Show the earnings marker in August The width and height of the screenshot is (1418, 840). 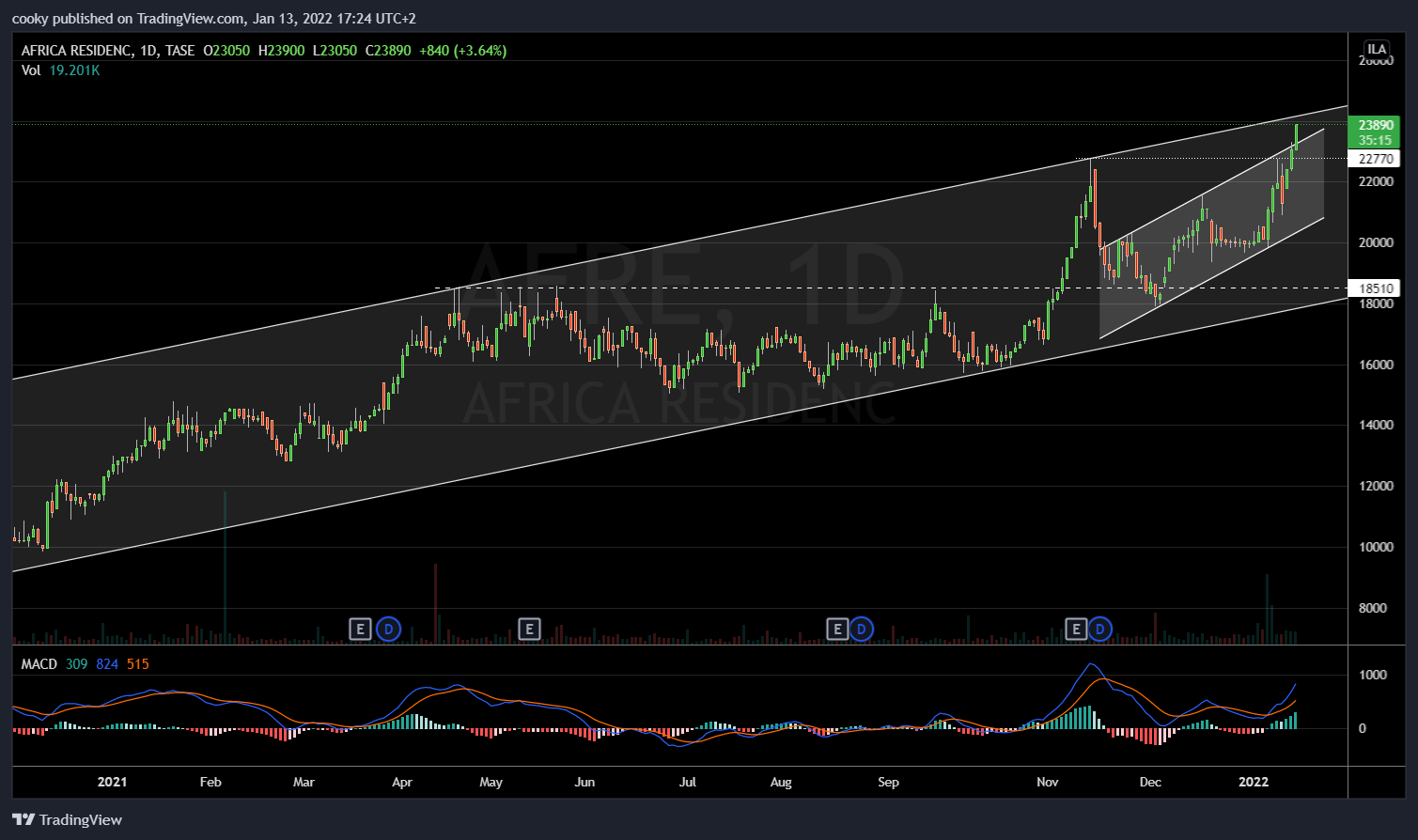pyautogui.click(x=837, y=629)
